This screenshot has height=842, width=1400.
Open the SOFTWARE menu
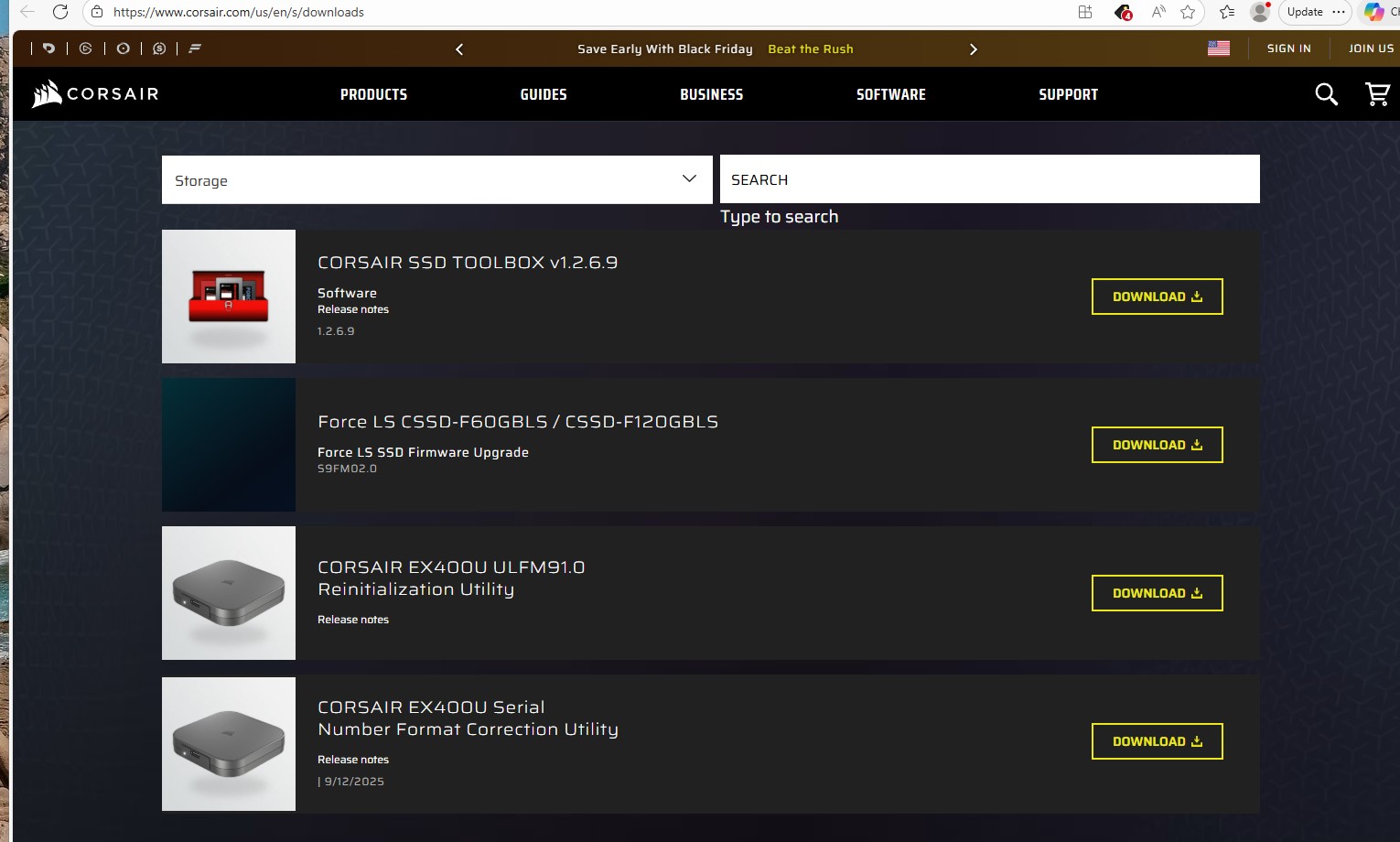coord(891,94)
